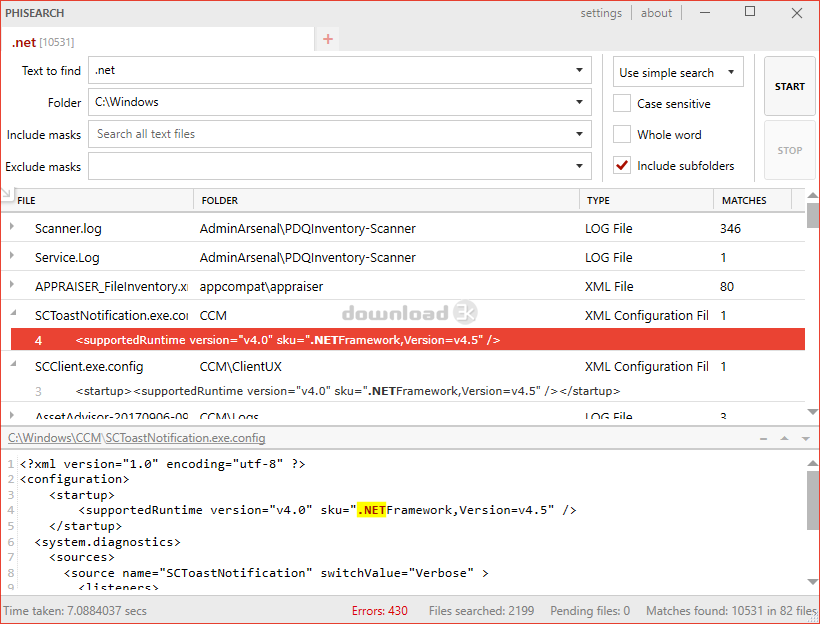Click the Pending files: 0 status text
The width and height of the screenshot is (820, 624).
point(590,610)
